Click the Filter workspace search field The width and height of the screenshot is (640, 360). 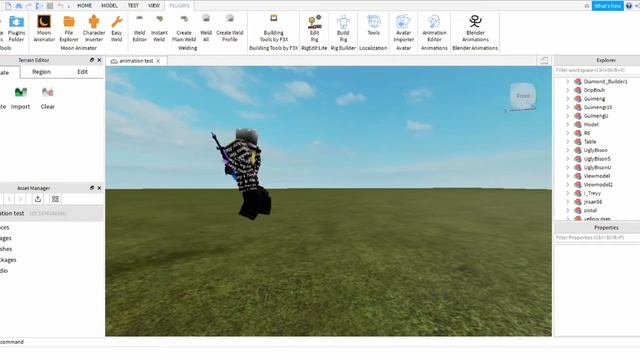597,70
